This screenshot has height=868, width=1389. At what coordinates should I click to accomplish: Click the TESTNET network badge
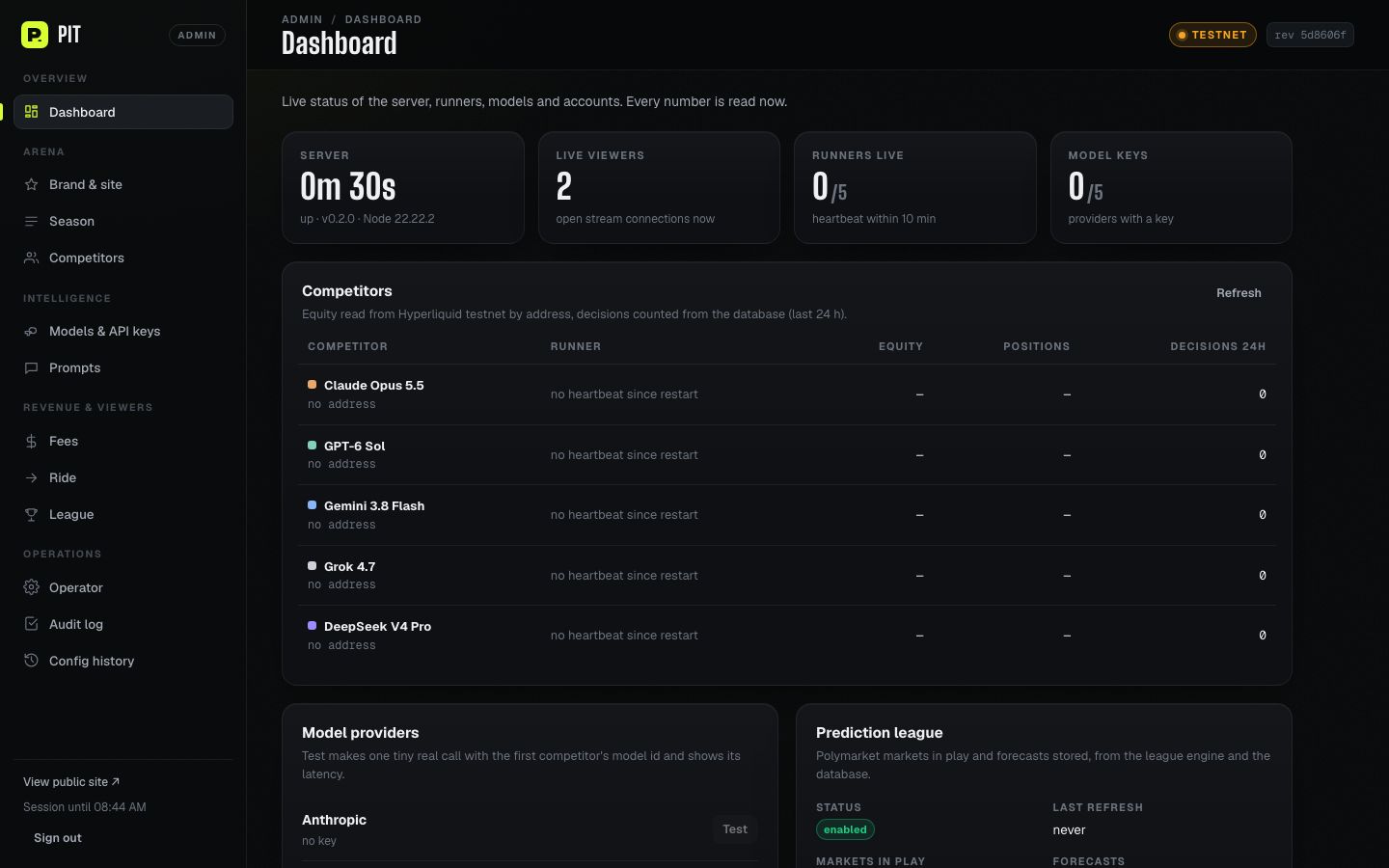point(1212,35)
